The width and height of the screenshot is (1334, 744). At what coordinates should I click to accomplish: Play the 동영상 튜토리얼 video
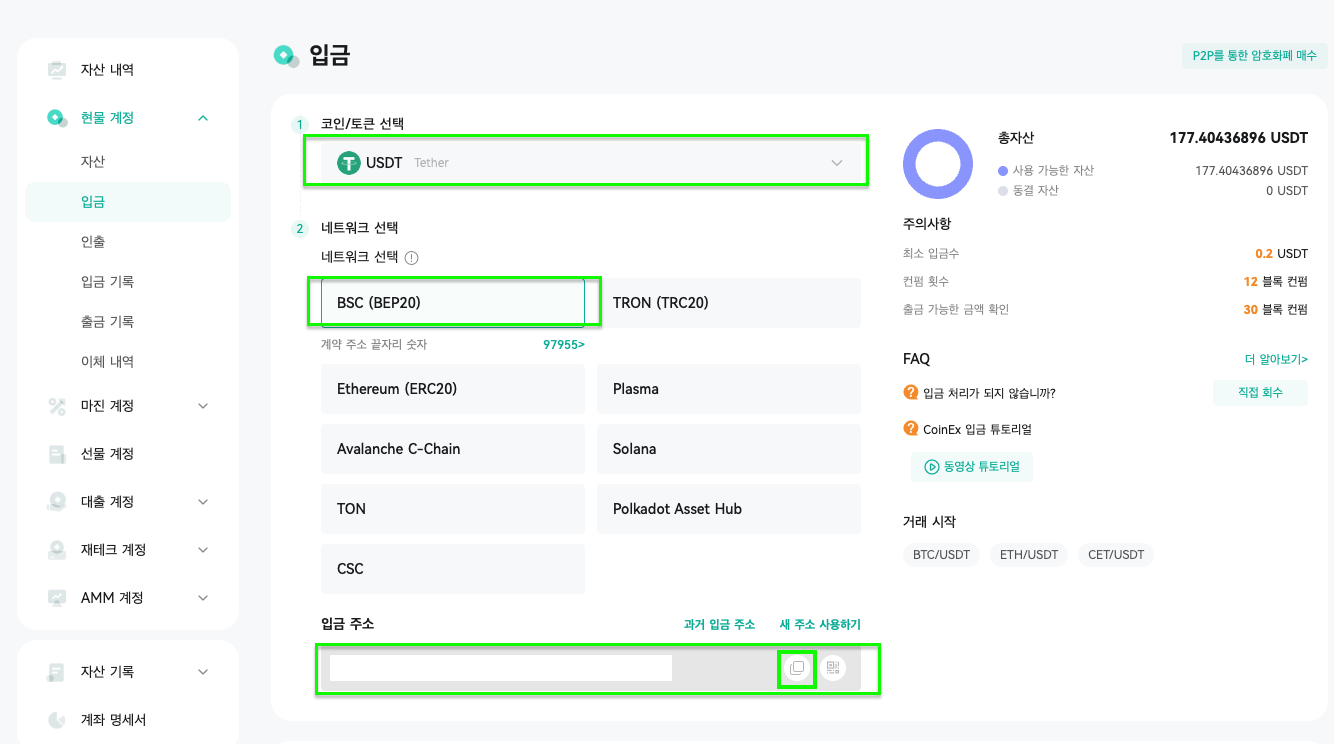(x=972, y=466)
